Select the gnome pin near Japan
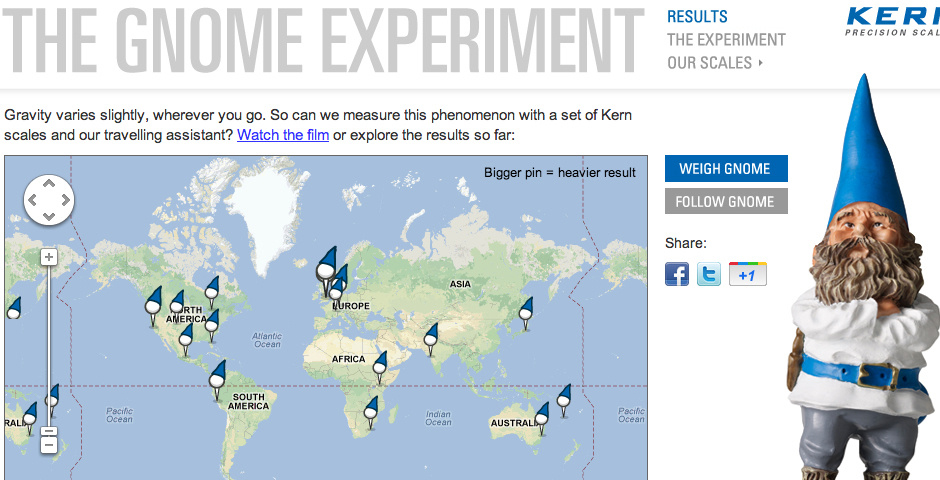The height and width of the screenshot is (480, 940). (x=526, y=312)
